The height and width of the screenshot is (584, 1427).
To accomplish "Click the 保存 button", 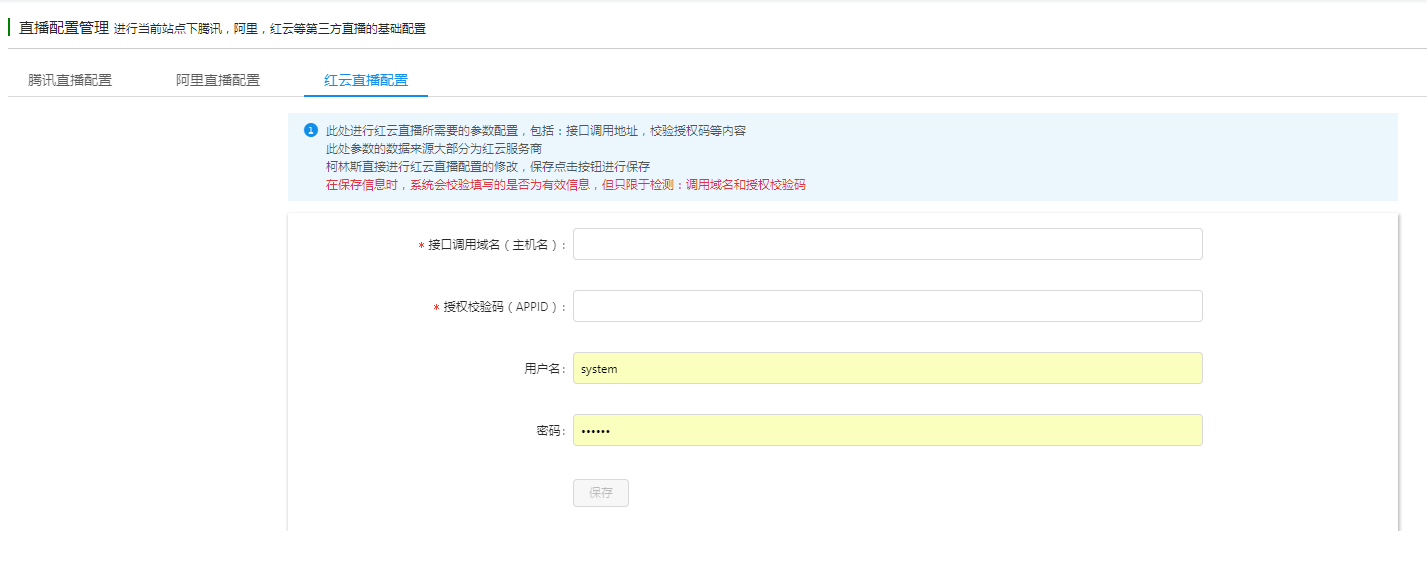I will (x=601, y=493).
